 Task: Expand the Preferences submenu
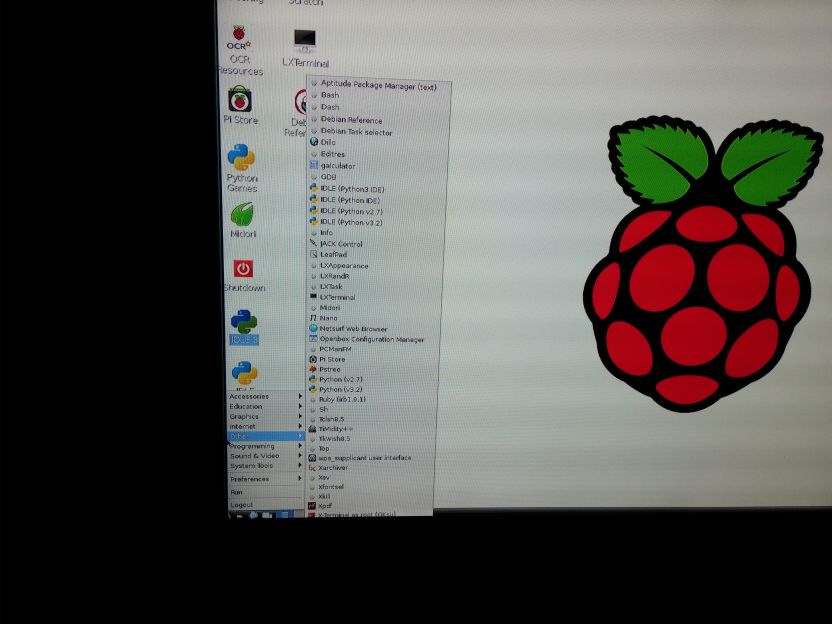tap(265, 479)
